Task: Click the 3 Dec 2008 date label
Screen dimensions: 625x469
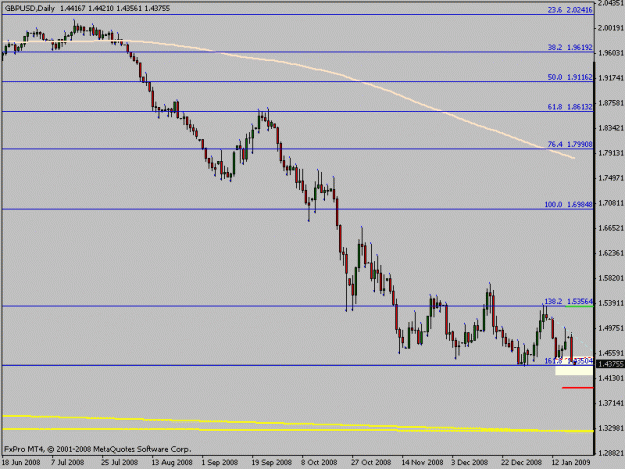Action: [469, 462]
